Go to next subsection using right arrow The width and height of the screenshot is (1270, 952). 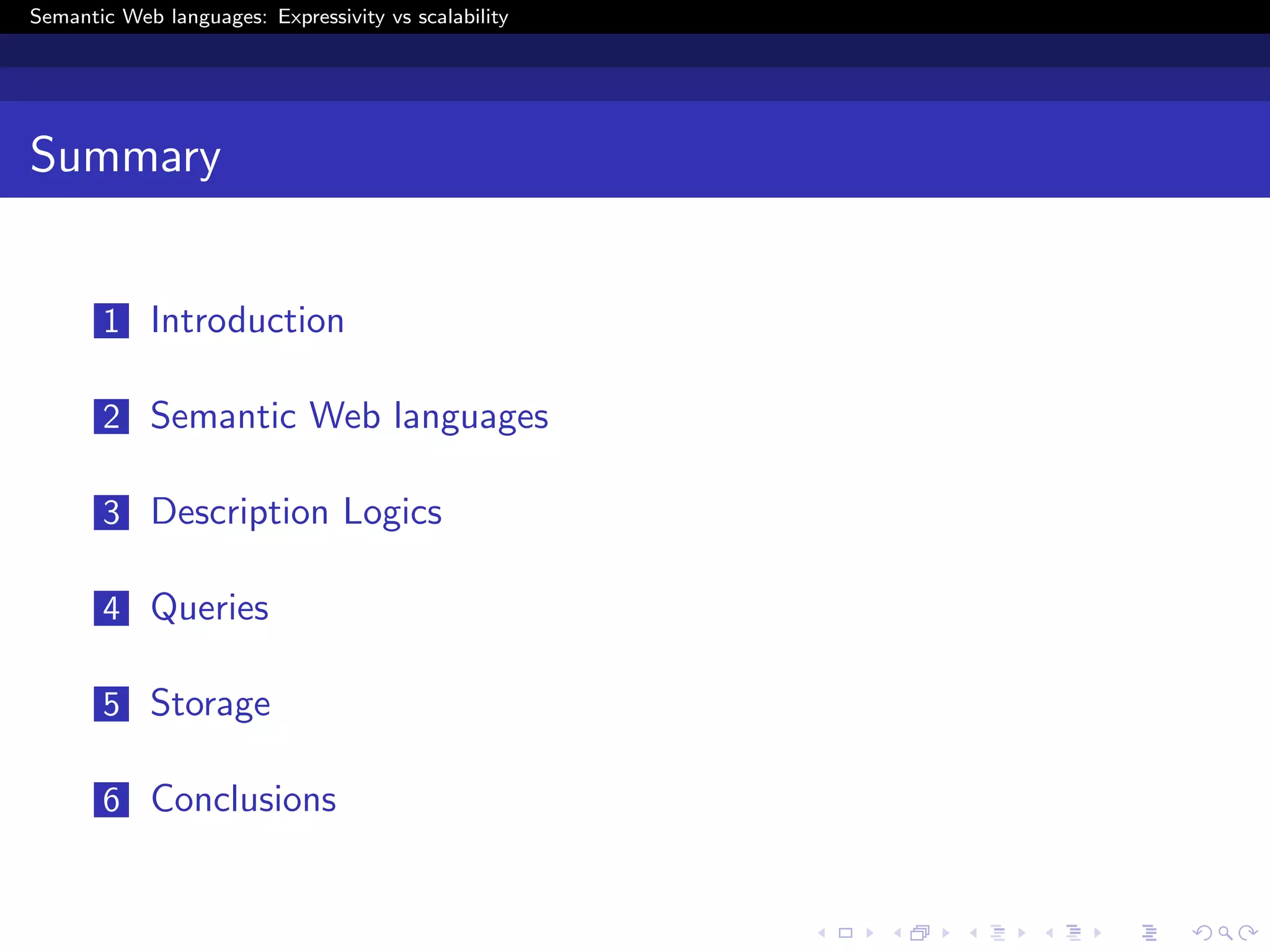[x=1021, y=933]
